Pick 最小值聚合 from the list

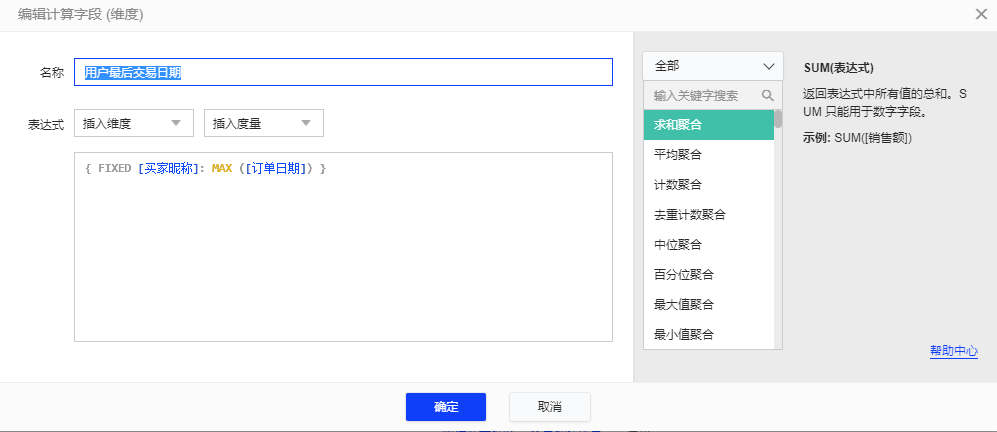(x=708, y=334)
